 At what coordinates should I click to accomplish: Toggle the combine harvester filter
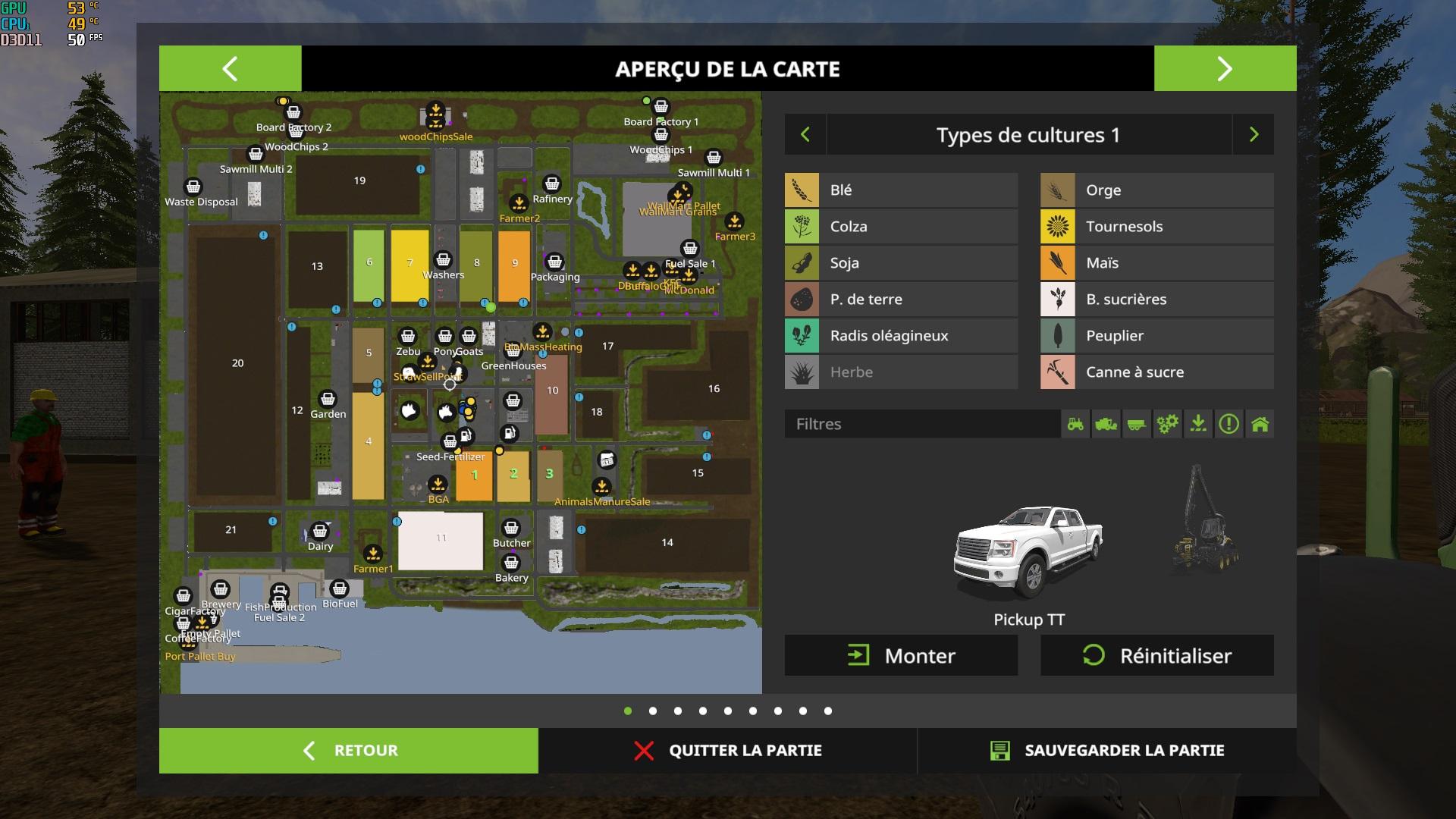1106,424
